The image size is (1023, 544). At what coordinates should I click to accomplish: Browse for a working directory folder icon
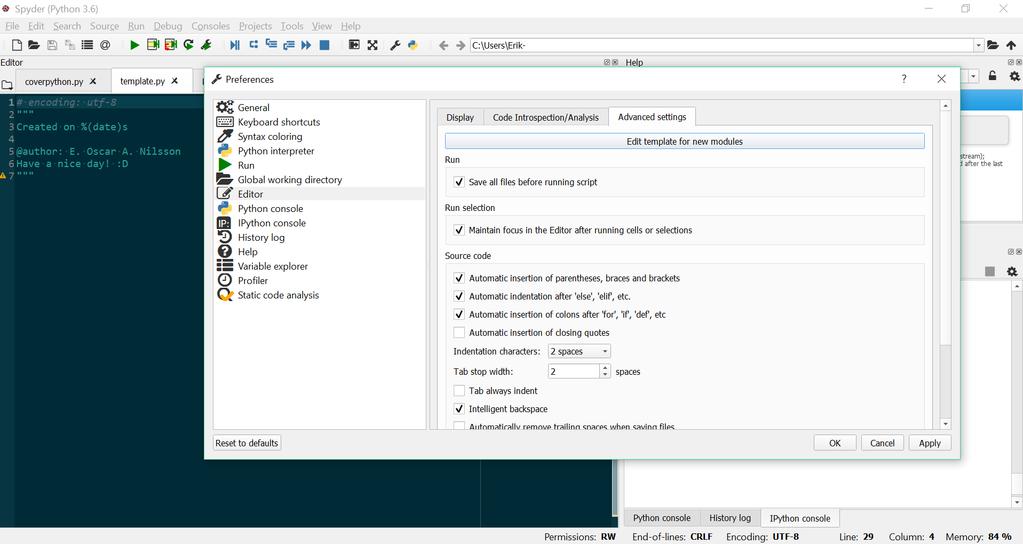[992, 45]
